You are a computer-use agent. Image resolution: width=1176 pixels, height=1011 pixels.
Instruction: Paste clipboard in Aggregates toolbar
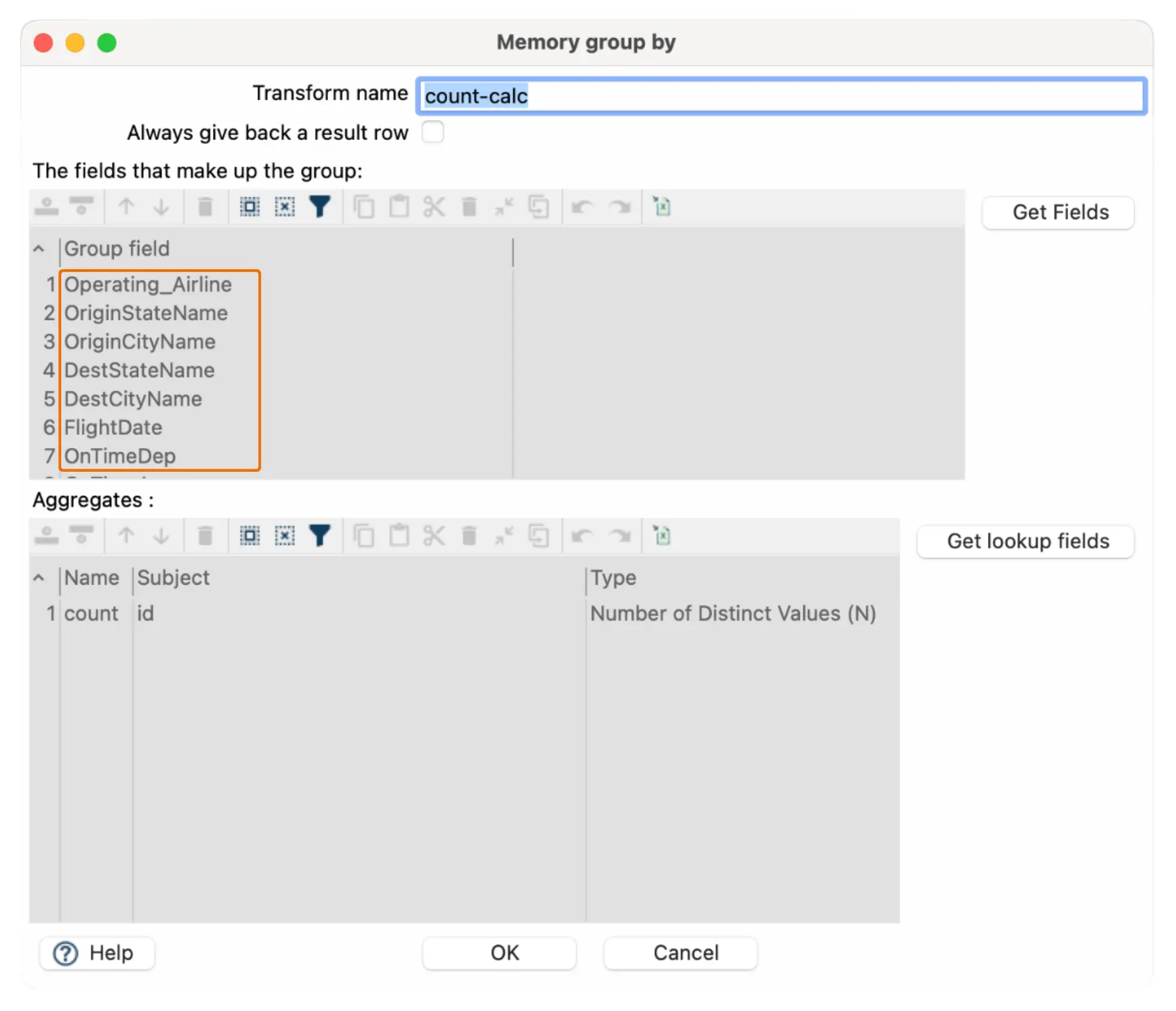399,535
